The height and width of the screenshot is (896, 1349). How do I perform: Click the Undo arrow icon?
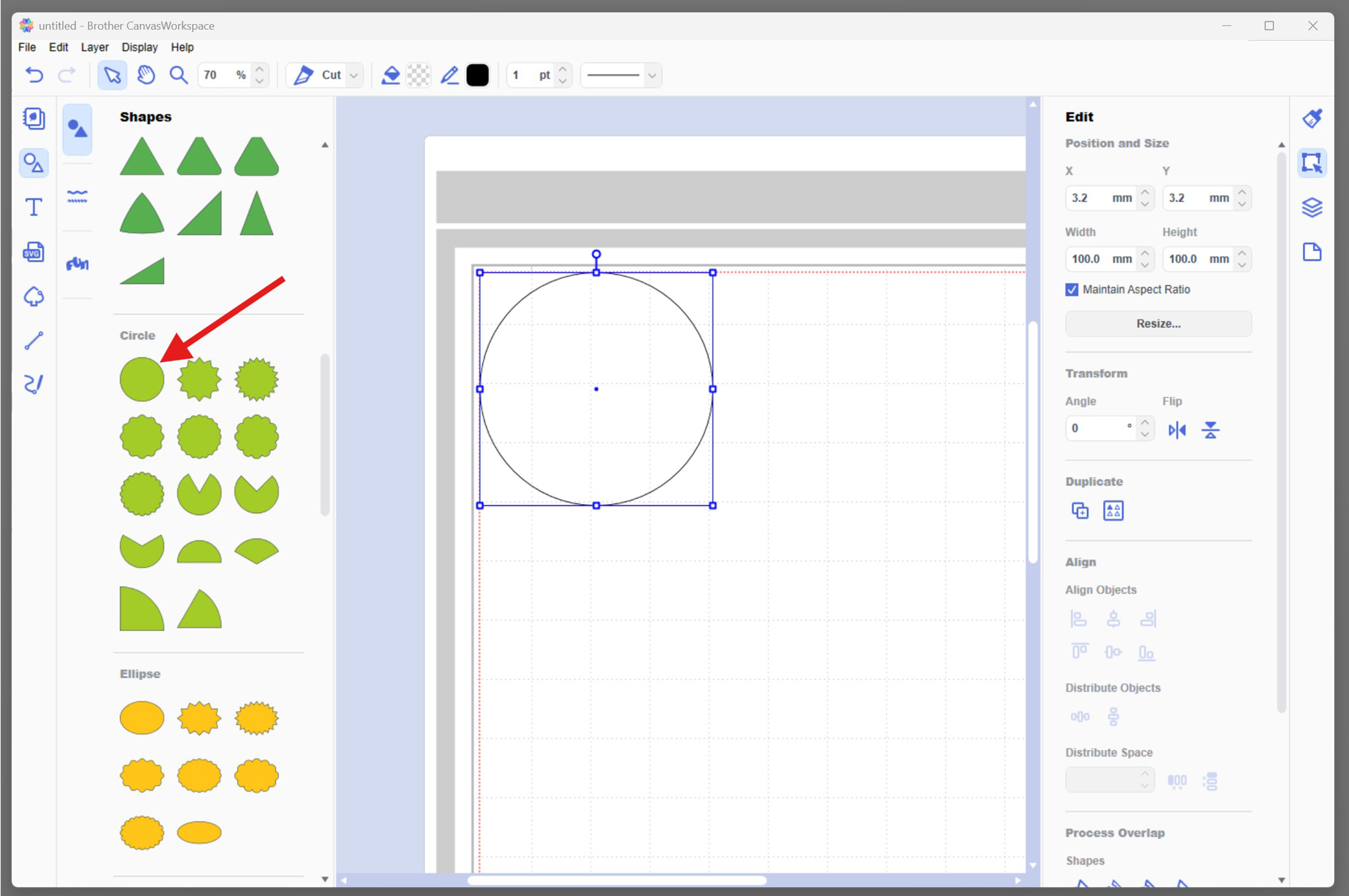coord(34,75)
